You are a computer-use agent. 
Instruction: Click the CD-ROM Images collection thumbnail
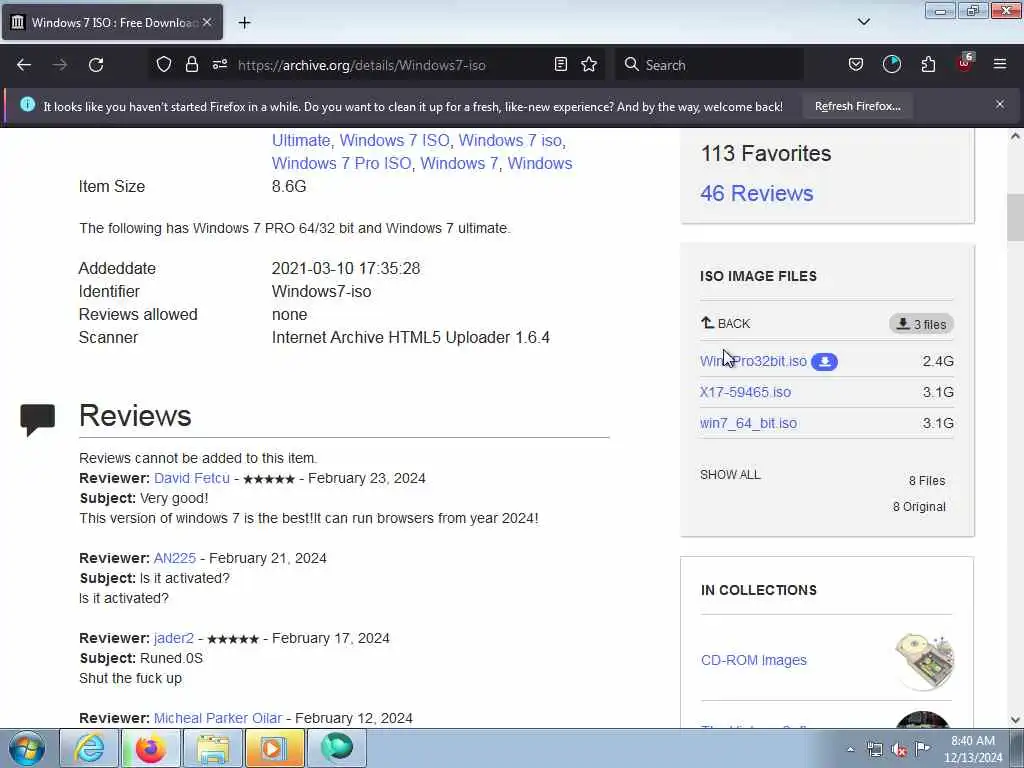[923, 660]
